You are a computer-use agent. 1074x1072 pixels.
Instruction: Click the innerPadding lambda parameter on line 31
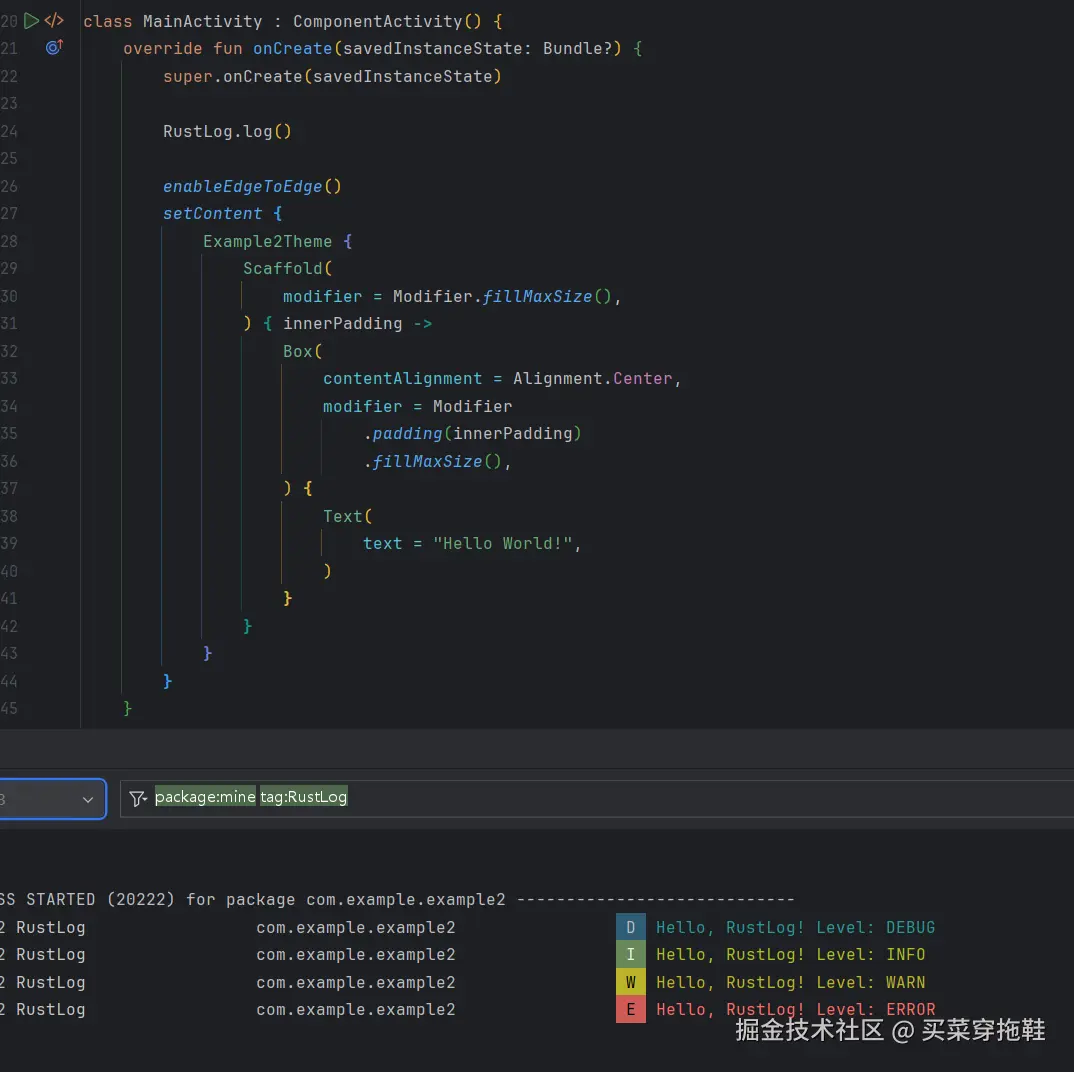pos(342,323)
